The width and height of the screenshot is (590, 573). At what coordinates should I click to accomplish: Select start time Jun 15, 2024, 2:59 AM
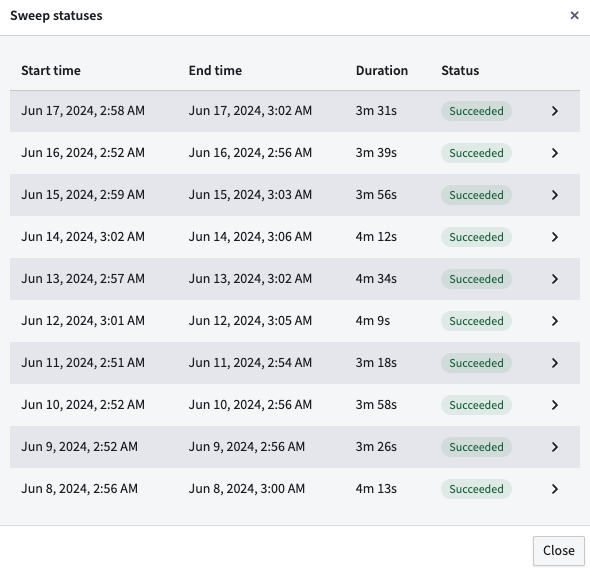tap(83, 195)
